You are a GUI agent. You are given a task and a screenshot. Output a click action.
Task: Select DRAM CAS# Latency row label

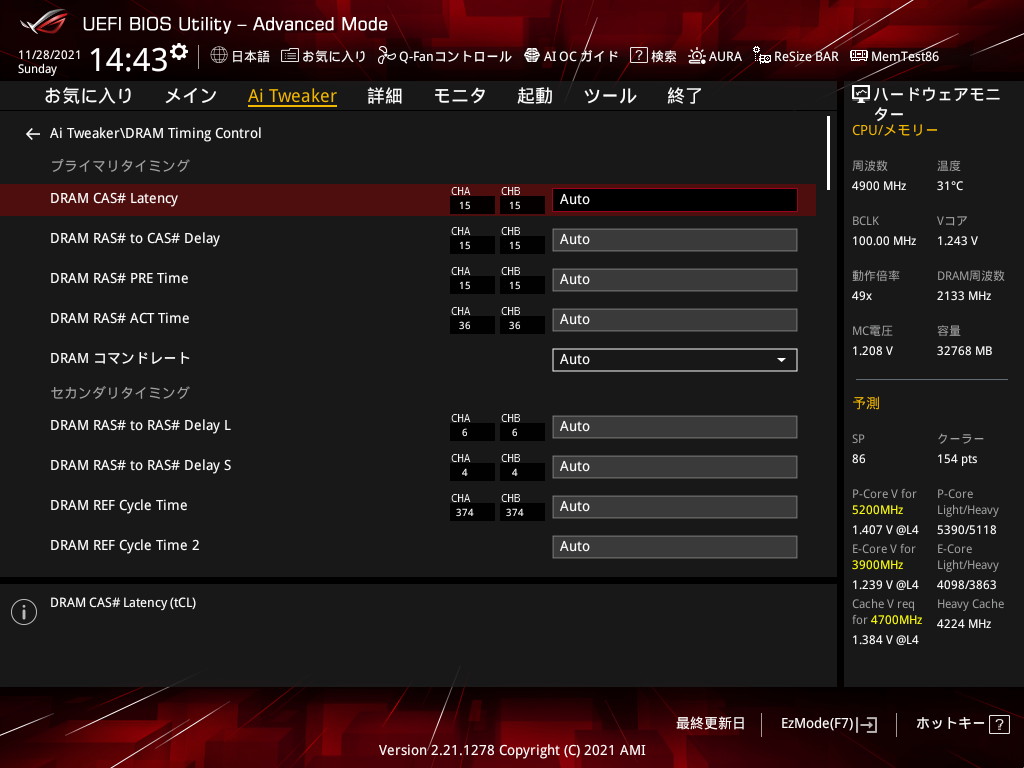(x=114, y=199)
